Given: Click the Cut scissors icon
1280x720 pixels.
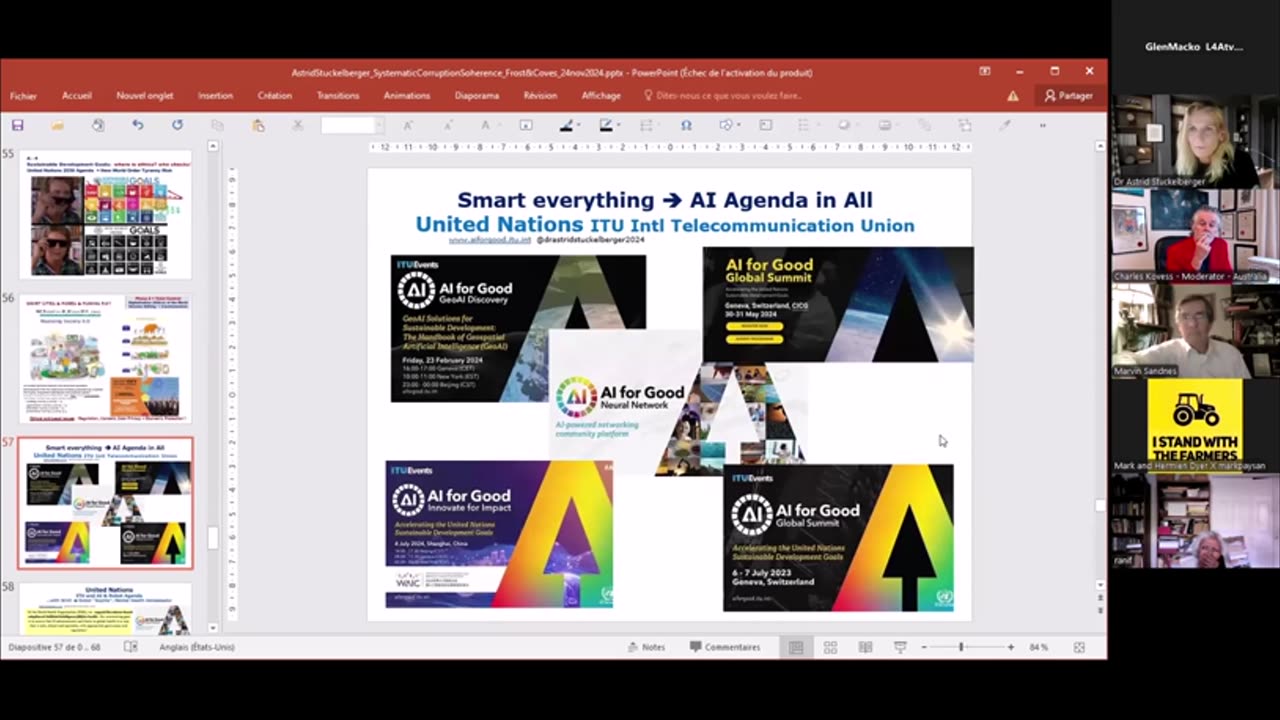Looking at the screenshot, I should [x=297, y=125].
